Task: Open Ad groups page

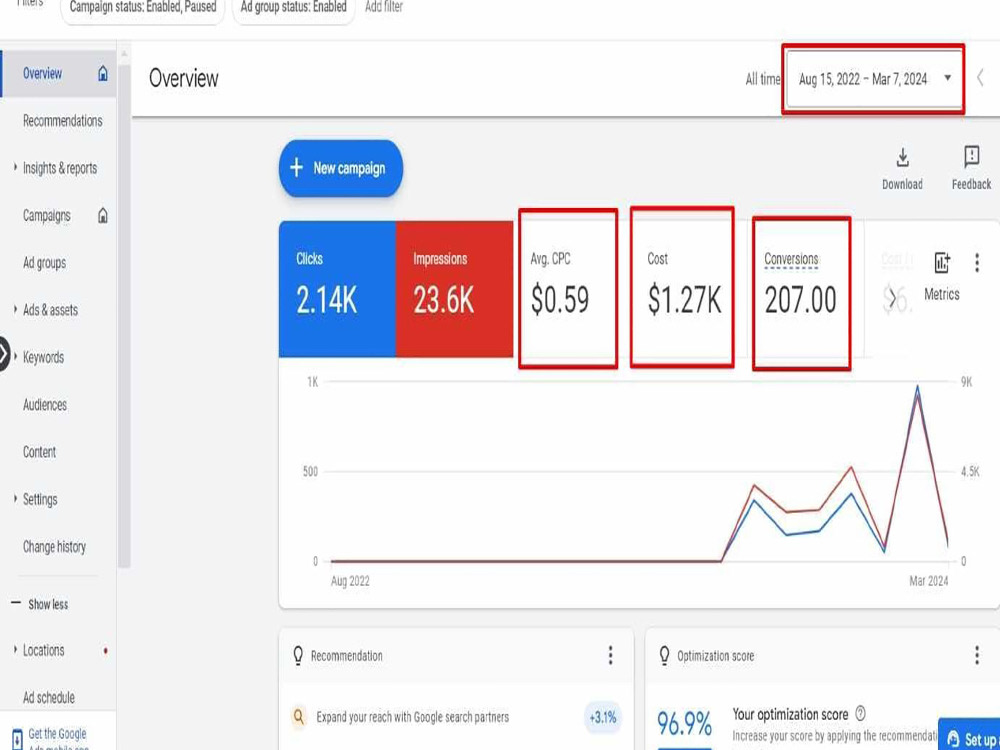Action: tap(44, 263)
